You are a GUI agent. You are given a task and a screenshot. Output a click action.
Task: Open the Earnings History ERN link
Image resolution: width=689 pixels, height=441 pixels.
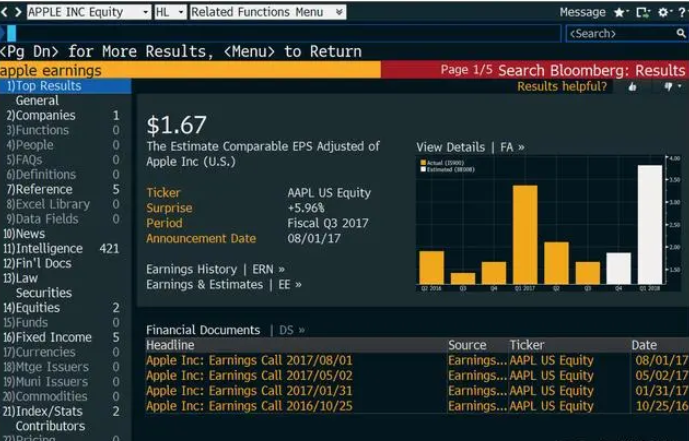216,269
